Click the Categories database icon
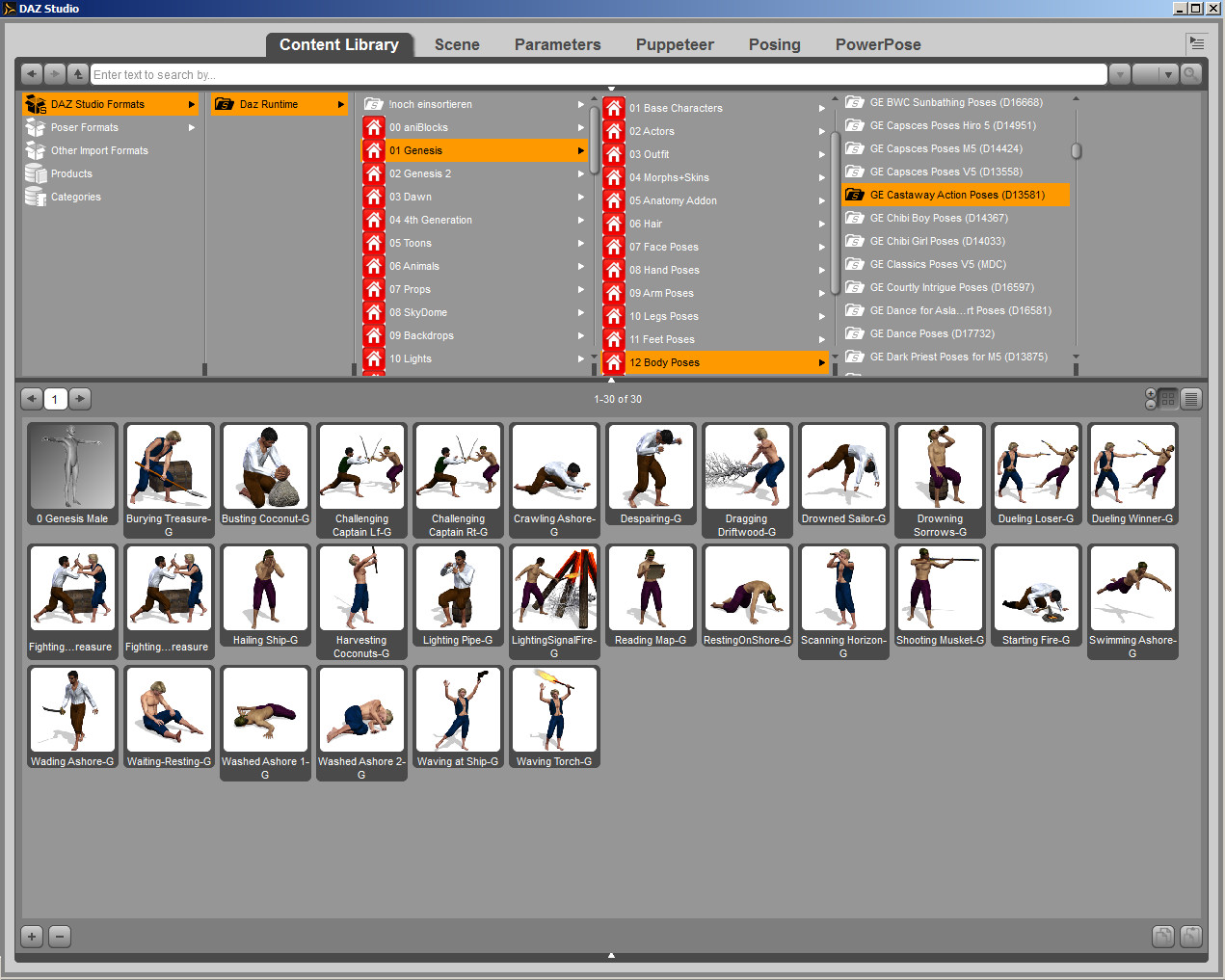Viewport: 1225px width, 980px height. 36,197
